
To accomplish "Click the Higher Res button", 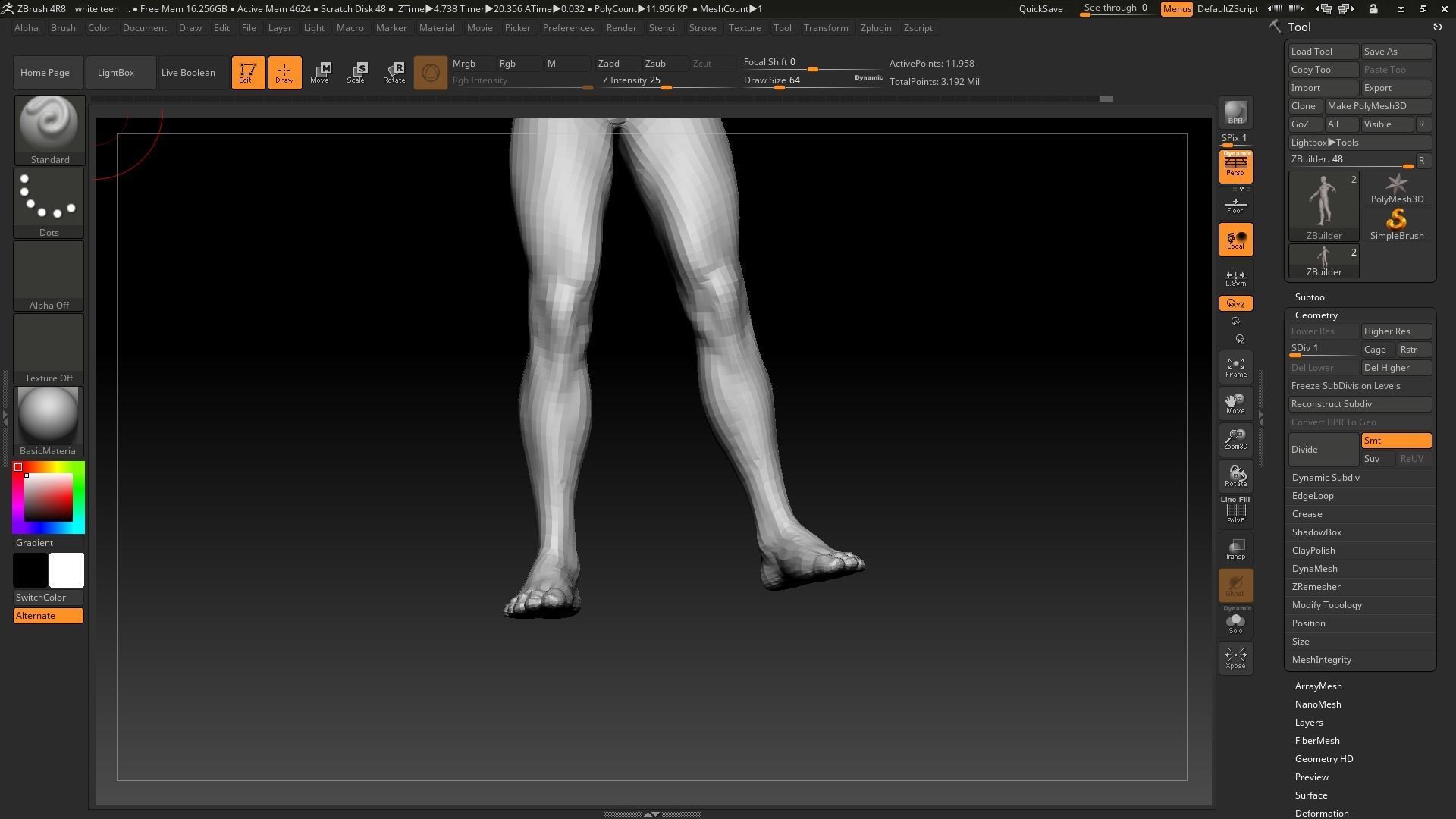I will (1396, 331).
